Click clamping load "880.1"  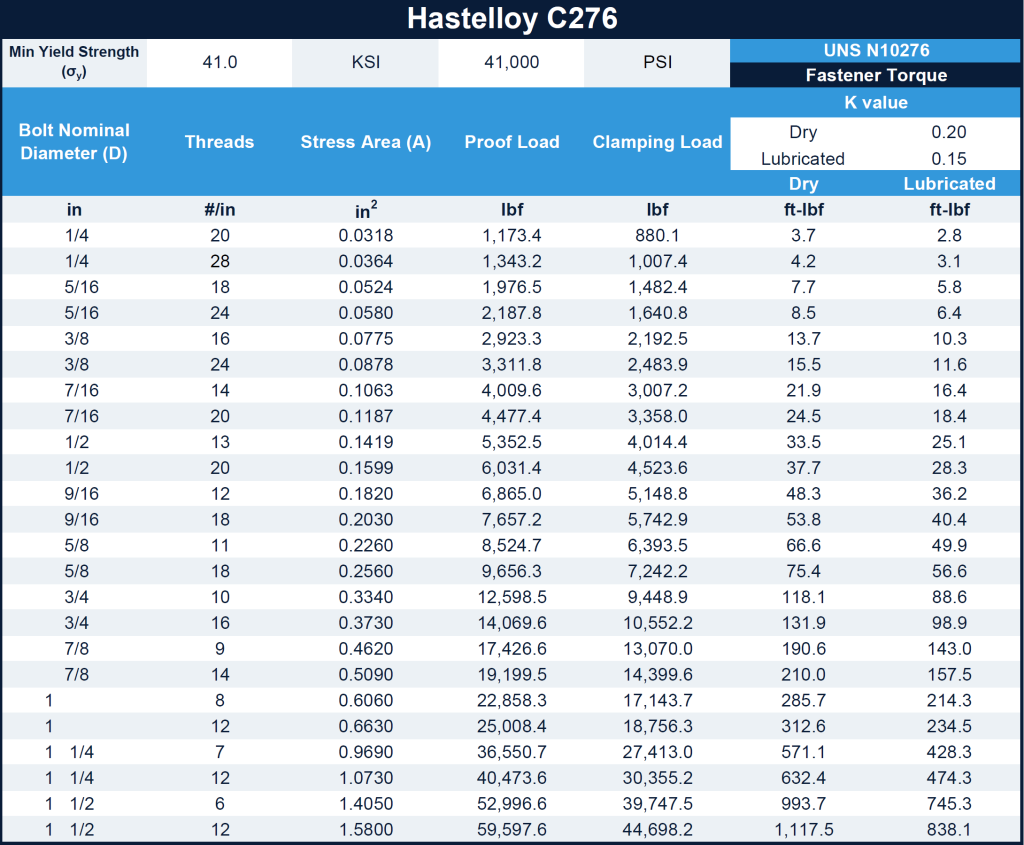click(658, 236)
